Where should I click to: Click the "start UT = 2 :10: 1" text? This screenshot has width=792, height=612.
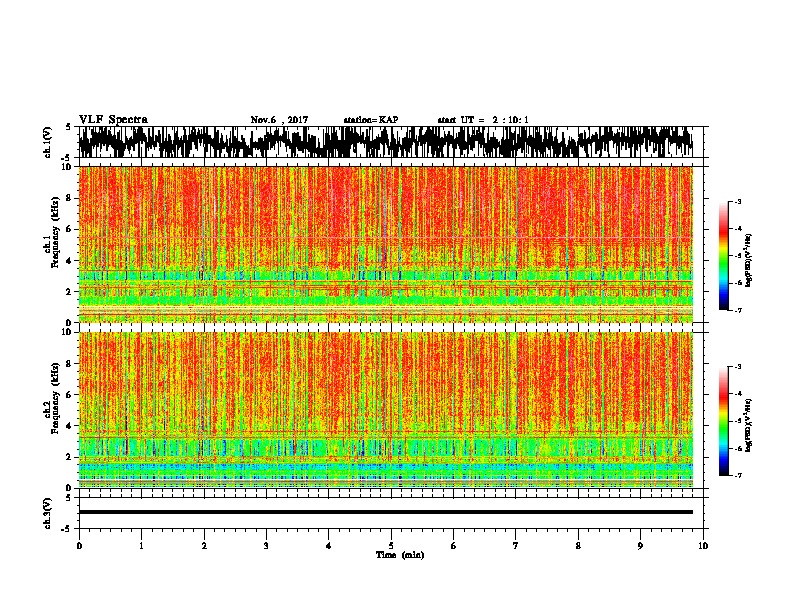click(x=483, y=120)
